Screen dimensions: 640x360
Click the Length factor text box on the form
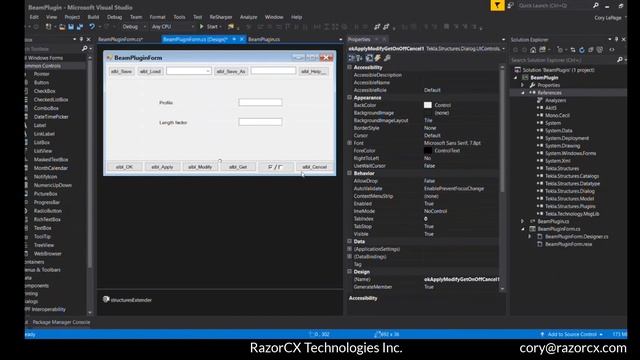tap(260, 122)
